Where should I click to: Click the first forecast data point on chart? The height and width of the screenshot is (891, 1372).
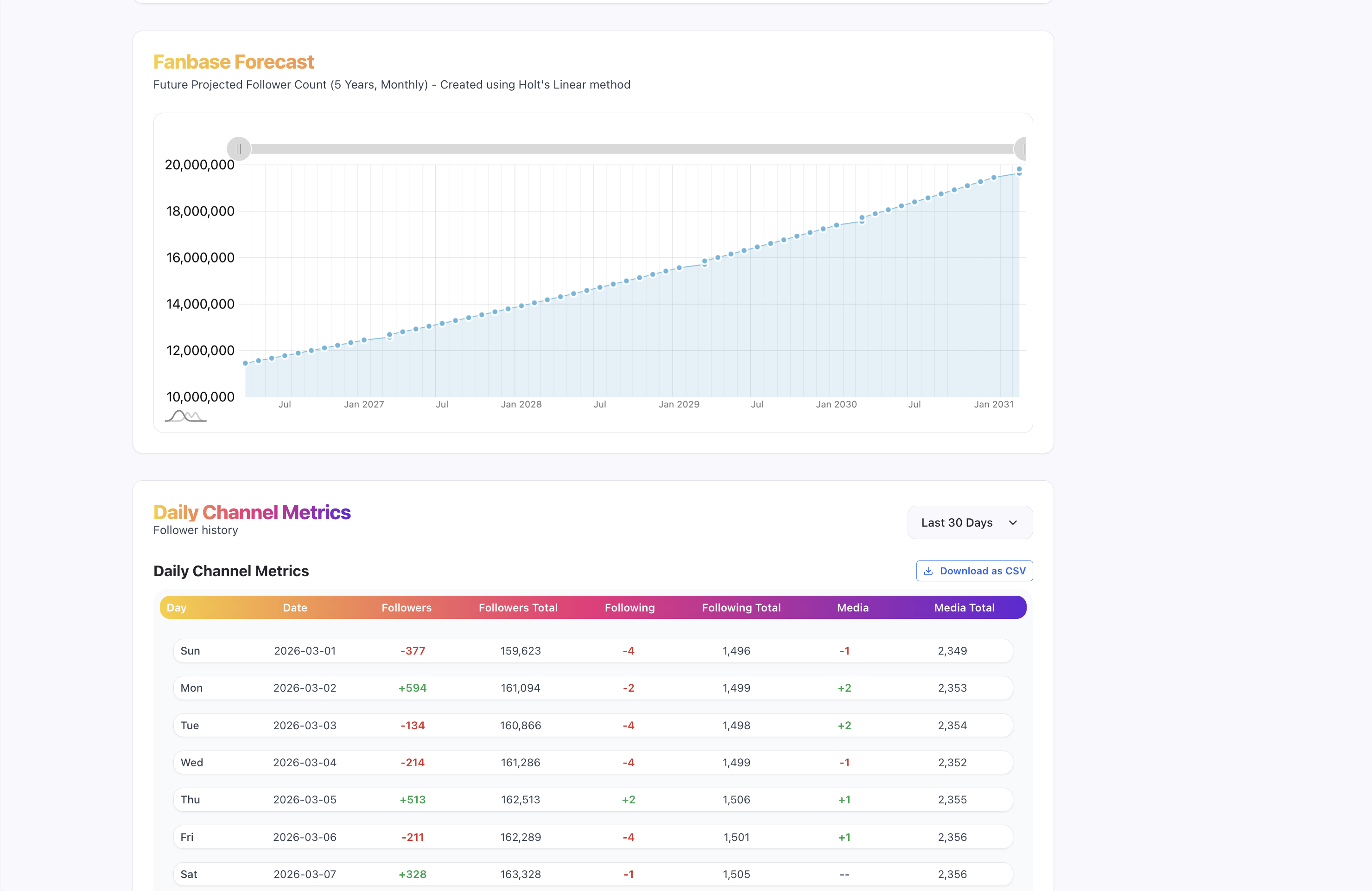[246, 363]
